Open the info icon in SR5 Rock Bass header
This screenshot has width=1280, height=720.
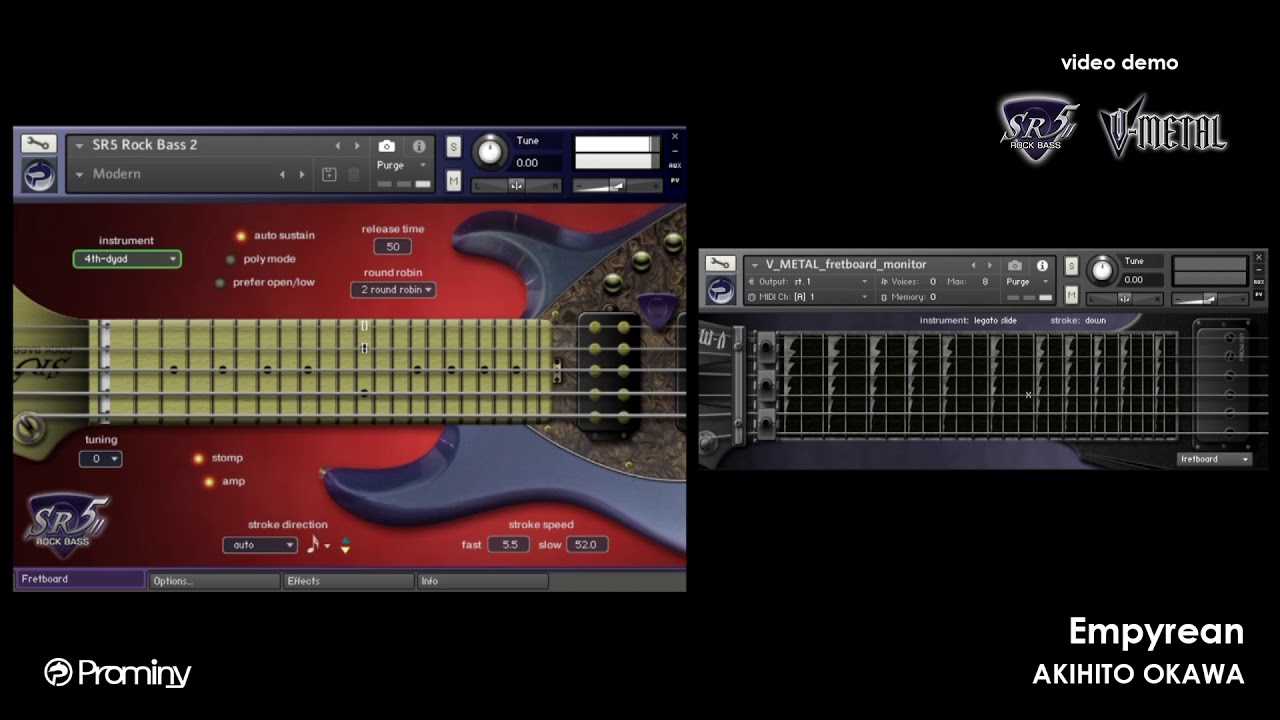[419, 146]
